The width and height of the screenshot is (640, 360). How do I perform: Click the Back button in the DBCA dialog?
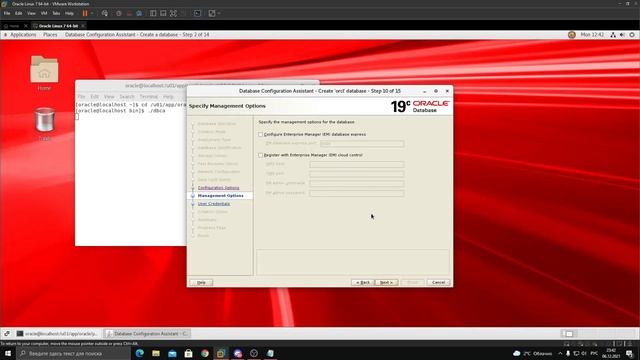pyautogui.click(x=362, y=282)
